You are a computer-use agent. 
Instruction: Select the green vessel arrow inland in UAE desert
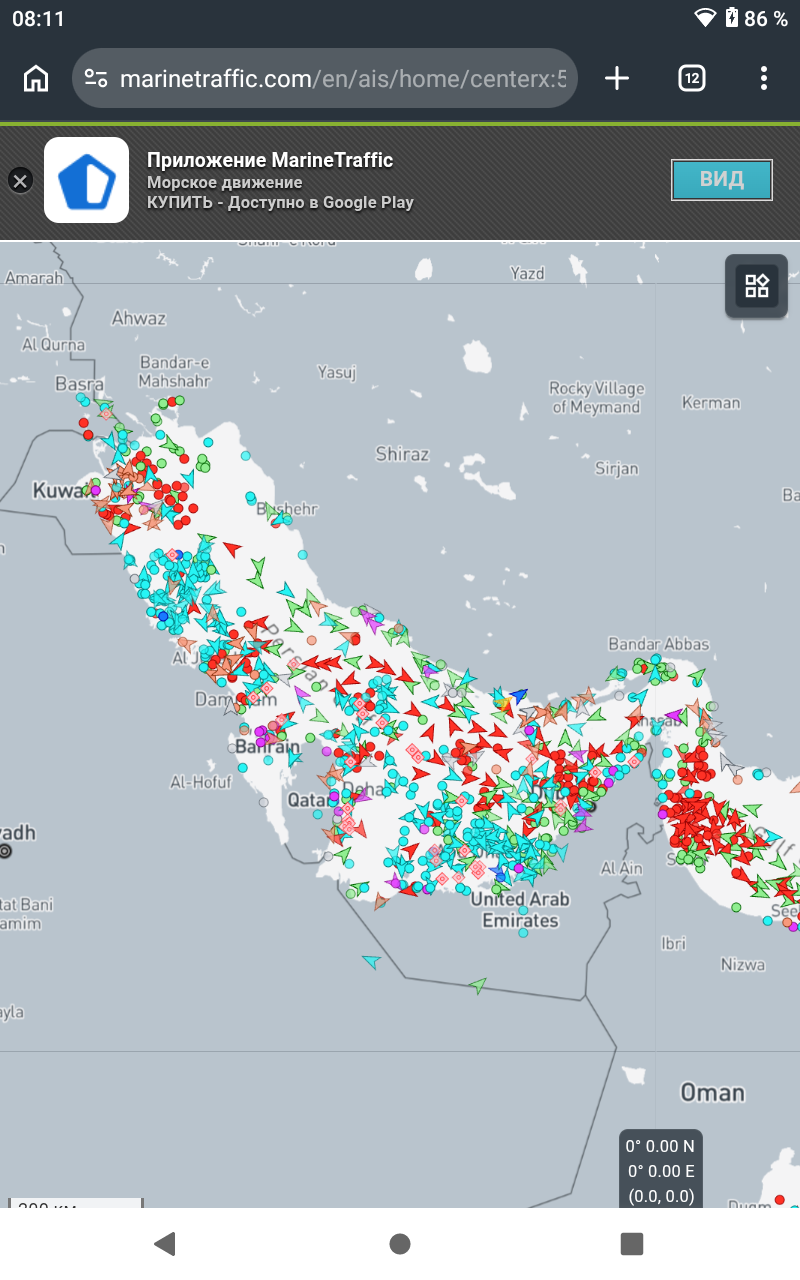point(478,986)
